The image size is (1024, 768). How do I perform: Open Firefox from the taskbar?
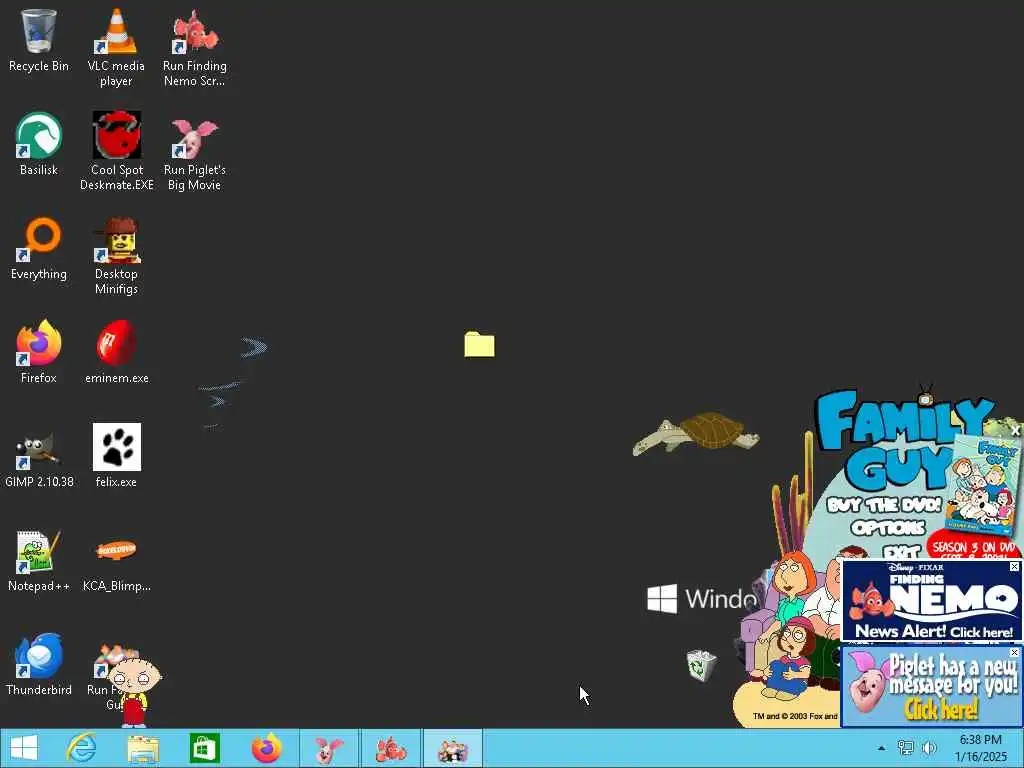(x=266, y=748)
